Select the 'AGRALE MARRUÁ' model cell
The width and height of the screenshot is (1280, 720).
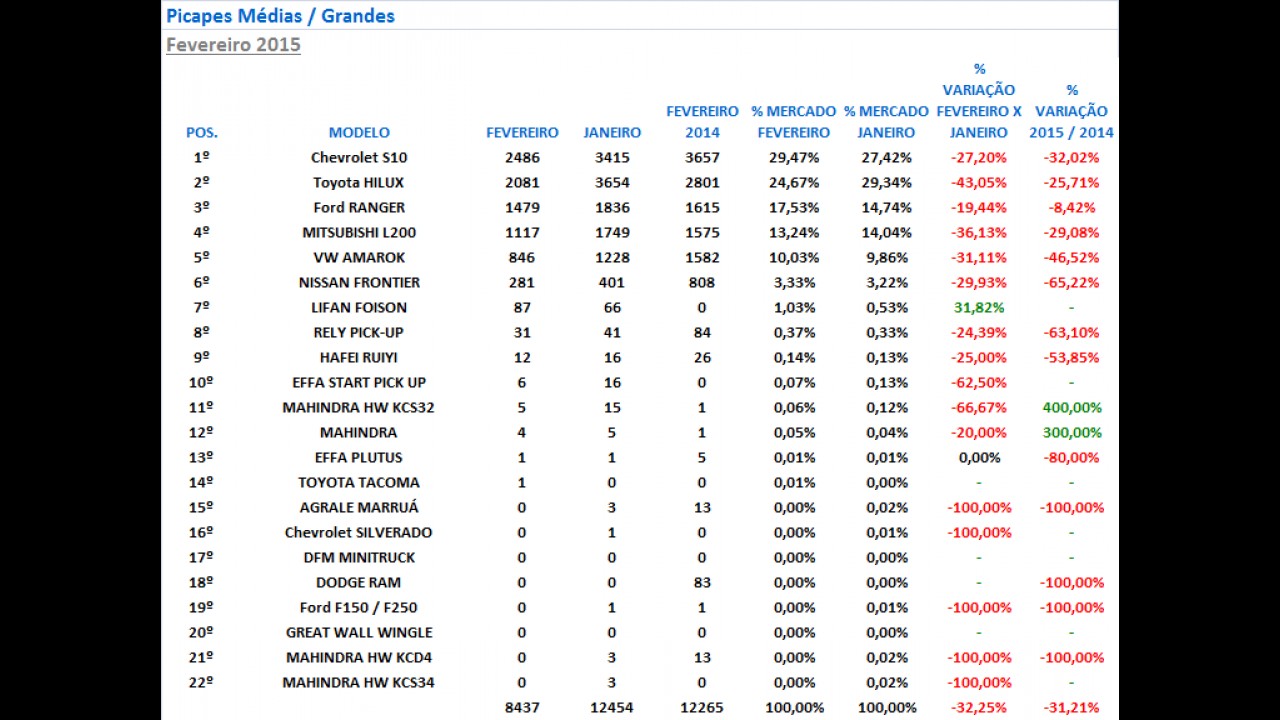[x=359, y=507]
